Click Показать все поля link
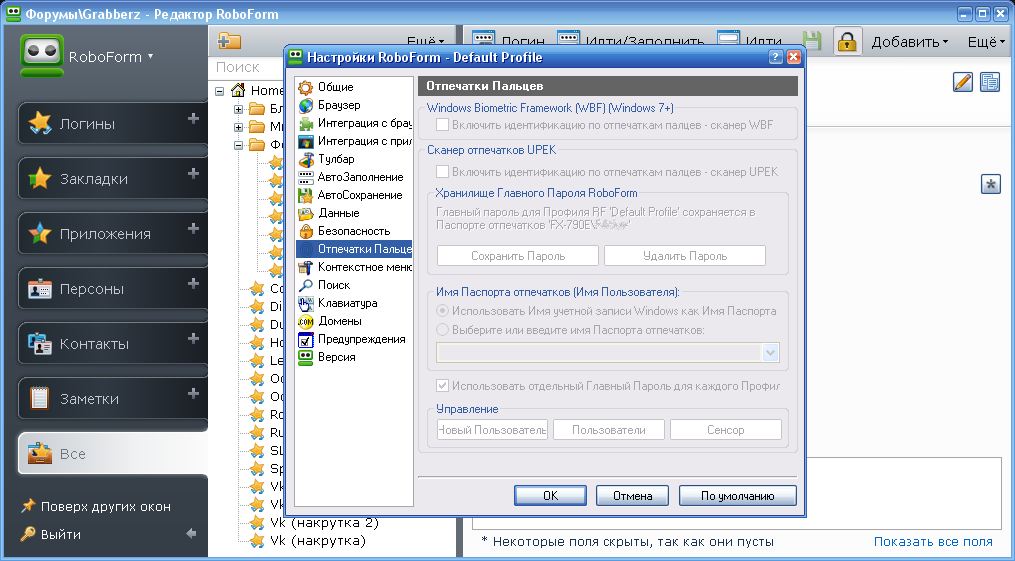 tap(933, 542)
